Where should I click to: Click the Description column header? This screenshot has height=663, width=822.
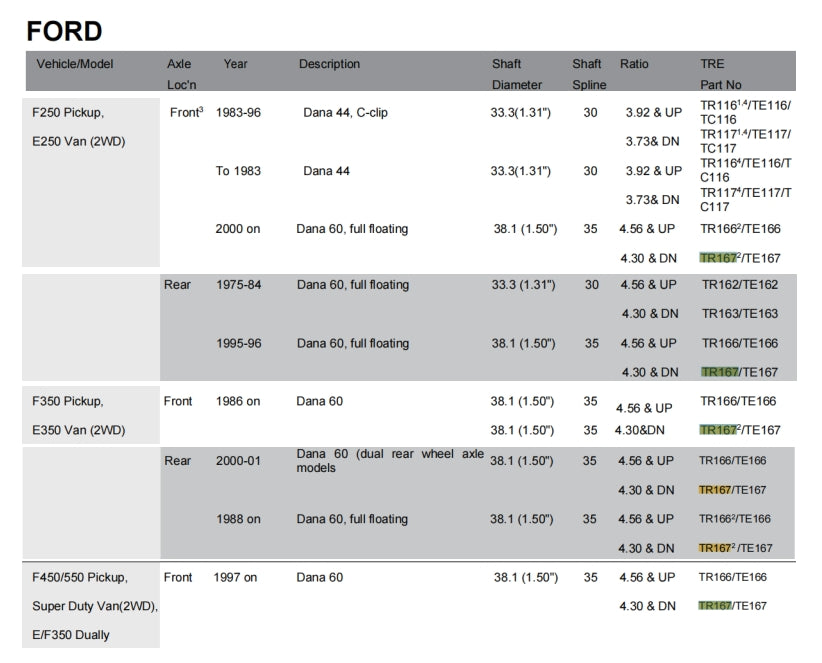[x=329, y=64]
